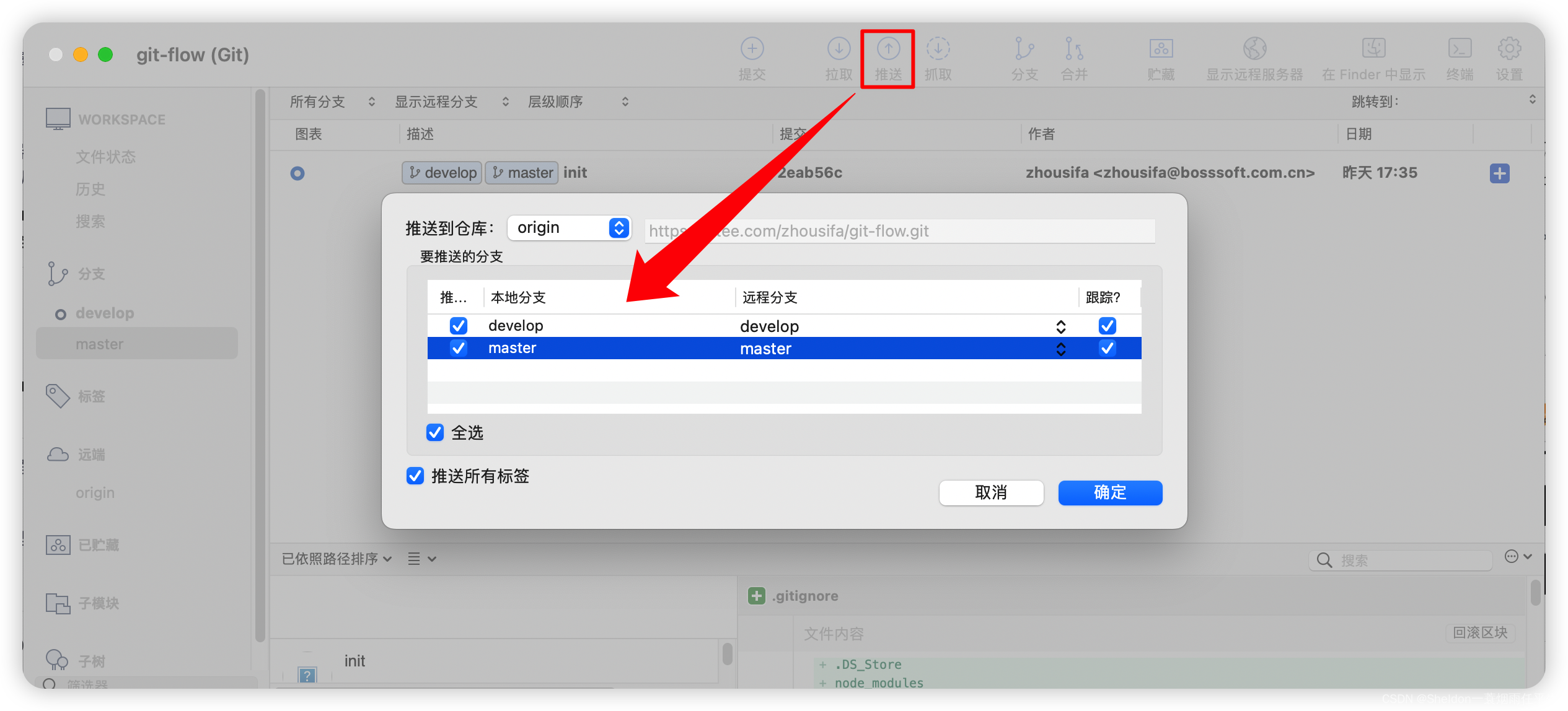Open the 已依照路径排序 sort dropdown
Screen dimensions: 1568x711
tap(337, 559)
